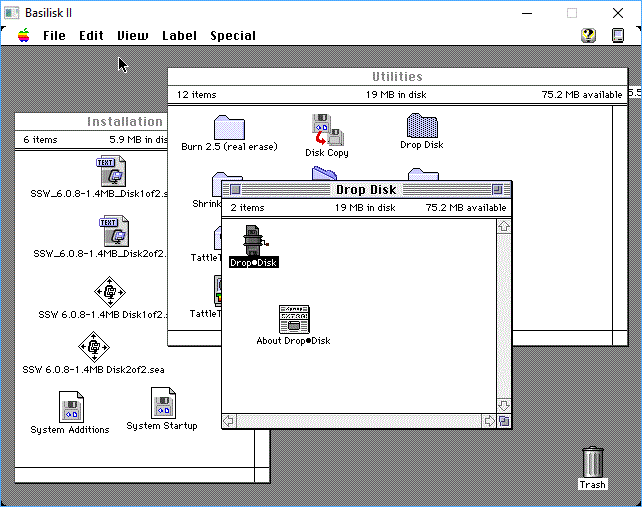Click scroll down arrow in Drop Disk window
Viewport: 642px width, 507px height.
point(504,406)
